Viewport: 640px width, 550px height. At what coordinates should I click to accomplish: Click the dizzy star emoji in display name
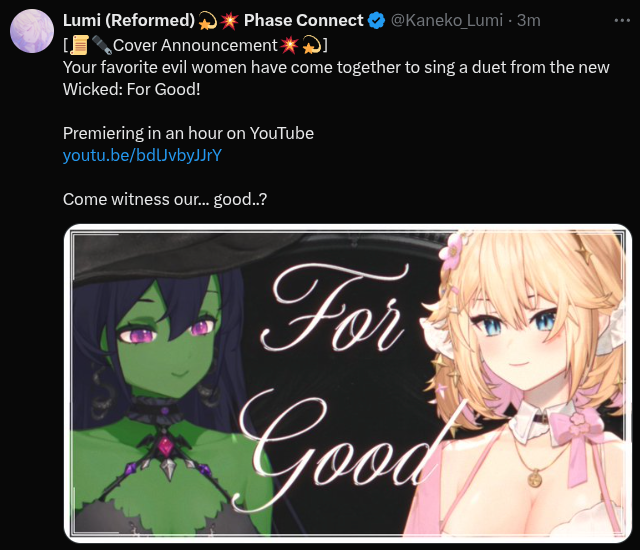(x=207, y=20)
